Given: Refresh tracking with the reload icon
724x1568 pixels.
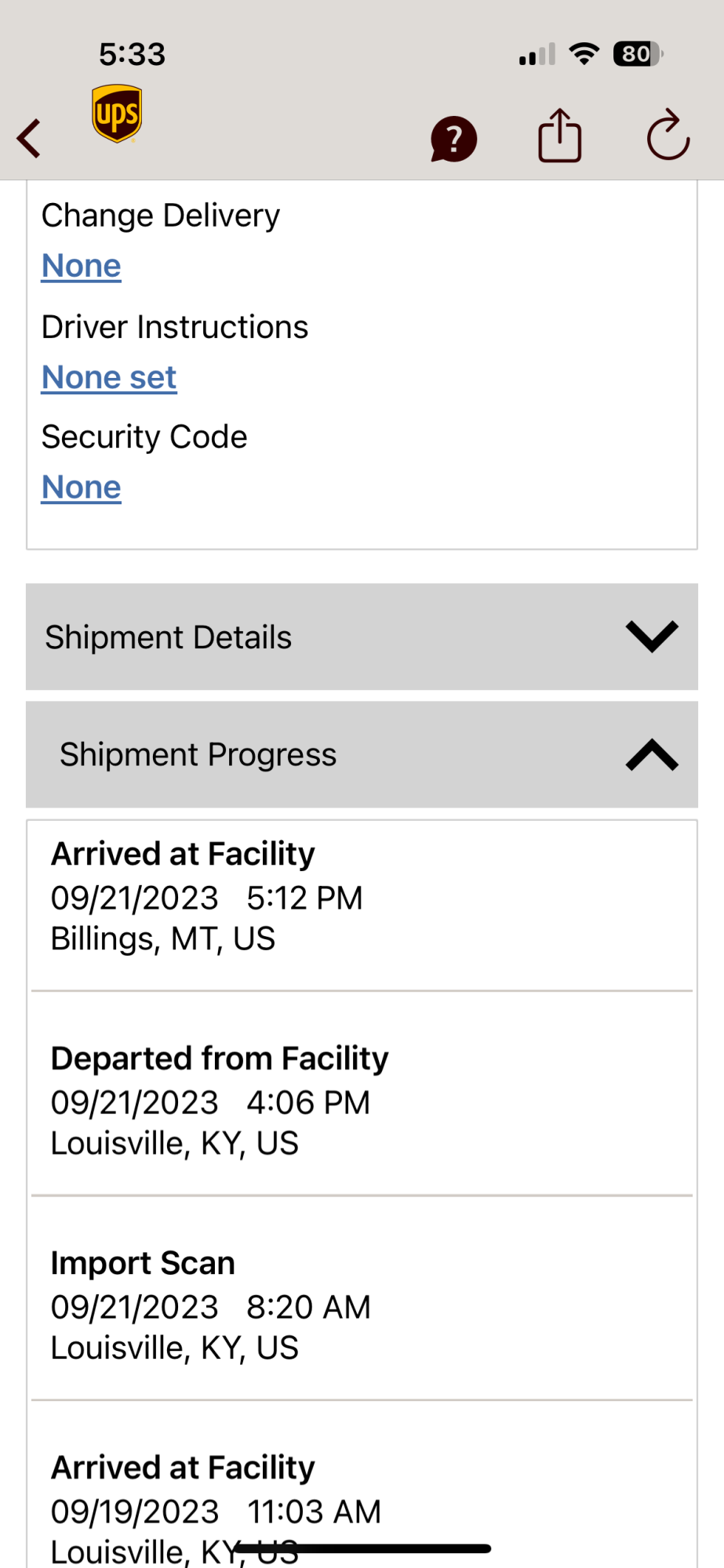Looking at the screenshot, I should pyautogui.click(x=668, y=136).
